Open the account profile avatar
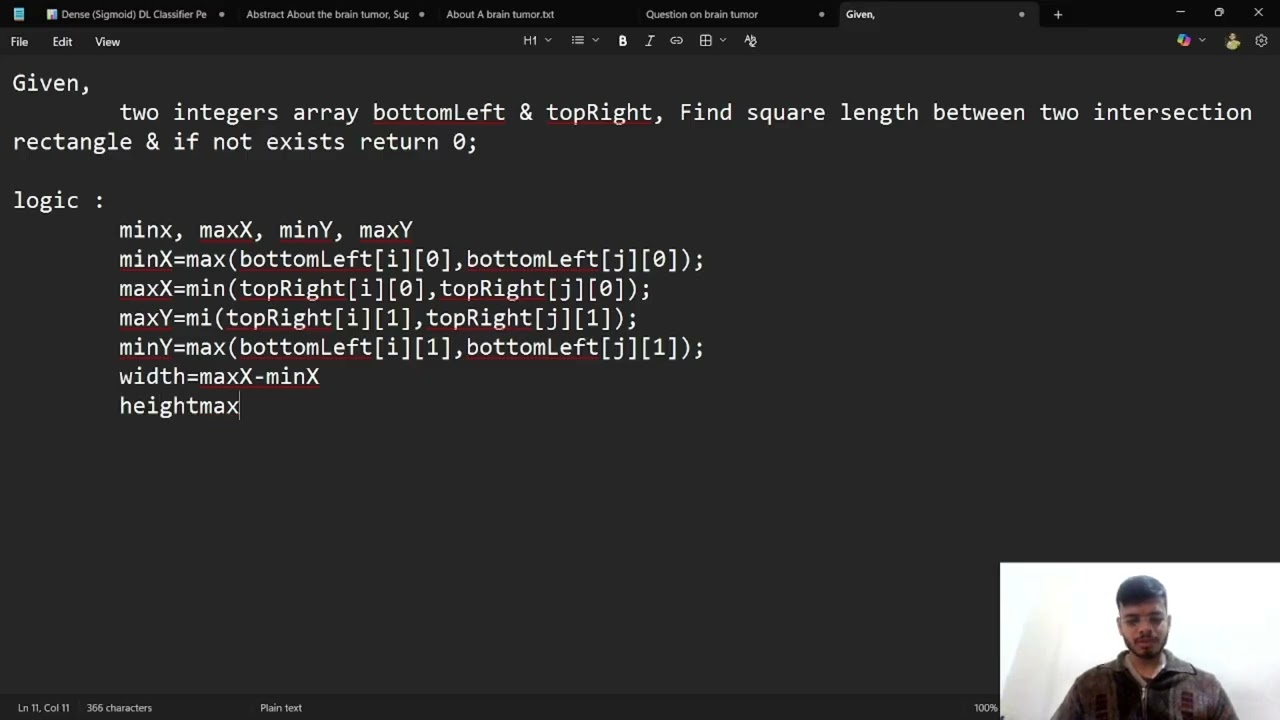1280x720 pixels. [1232, 41]
